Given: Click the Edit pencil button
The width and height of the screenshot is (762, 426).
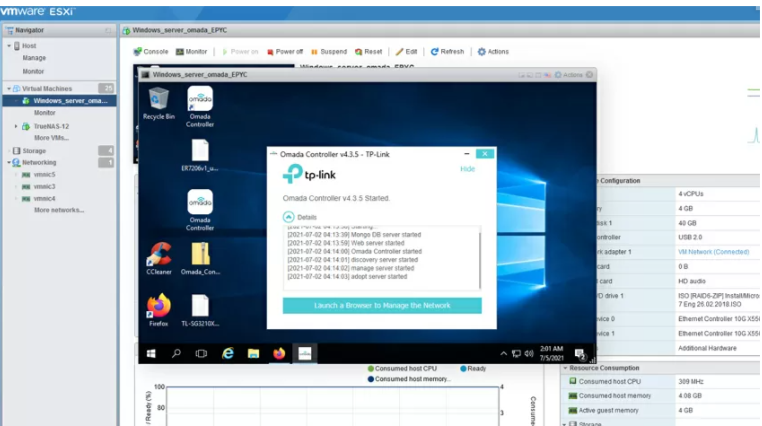Looking at the screenshot, I should click(406, 51).
